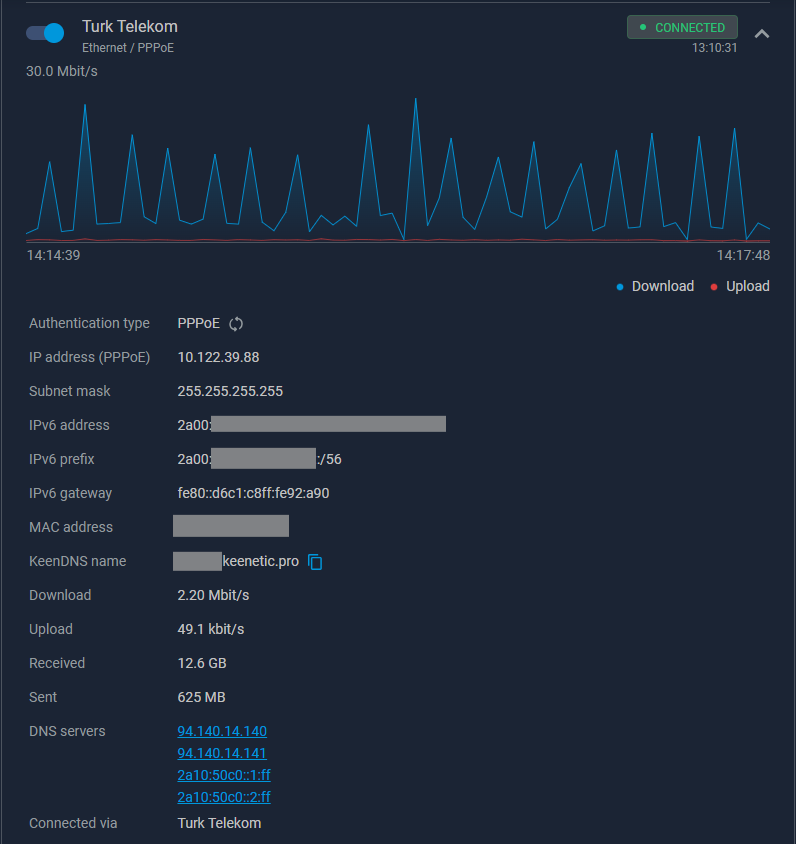Image resolution: width=796 pixels, height=844 pixels.
Task: Collapse the Turk Telekom connection panel
Action: tap(762, 34)
